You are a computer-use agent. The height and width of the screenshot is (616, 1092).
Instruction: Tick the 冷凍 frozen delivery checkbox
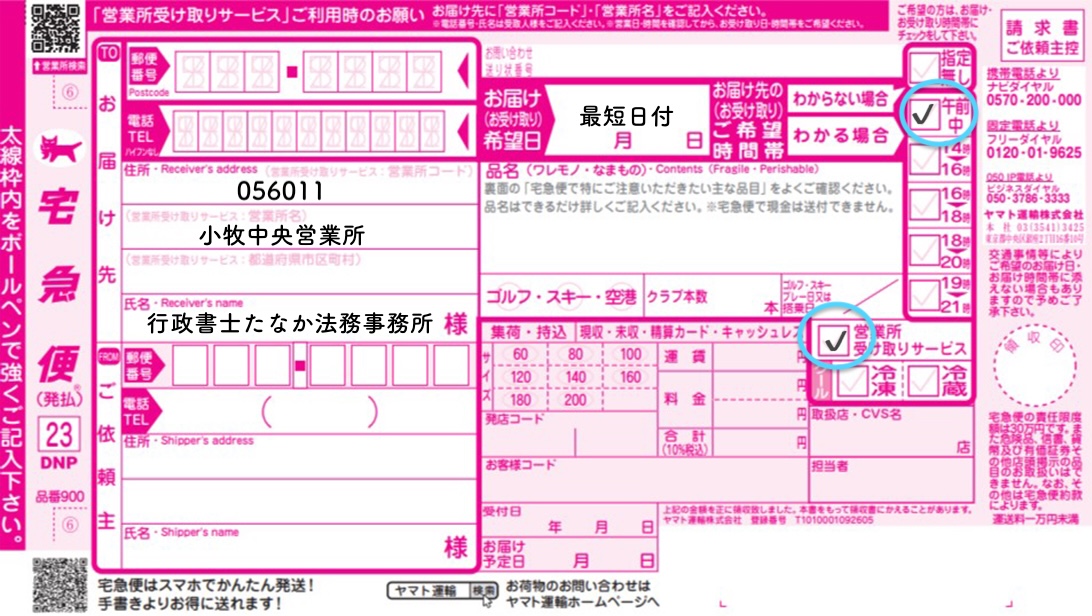tap(853, 381)
